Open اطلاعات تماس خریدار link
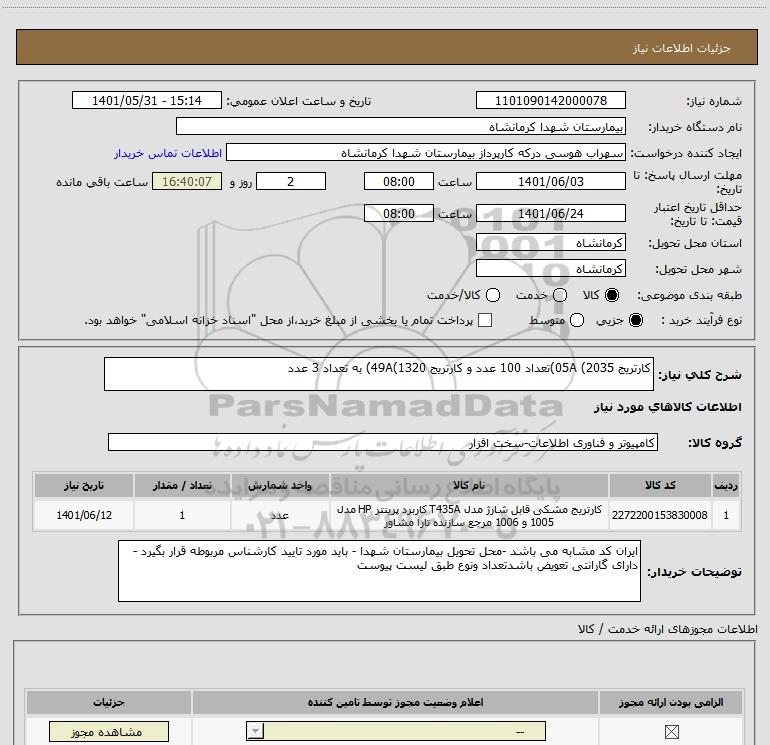This screenshot has height=745, width=770. tap(168, 153)
